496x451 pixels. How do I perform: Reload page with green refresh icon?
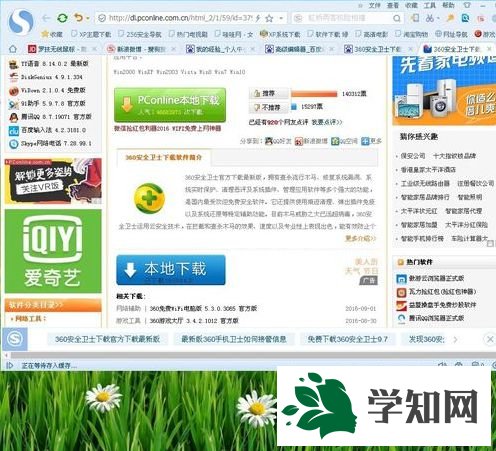coord(62,18)
